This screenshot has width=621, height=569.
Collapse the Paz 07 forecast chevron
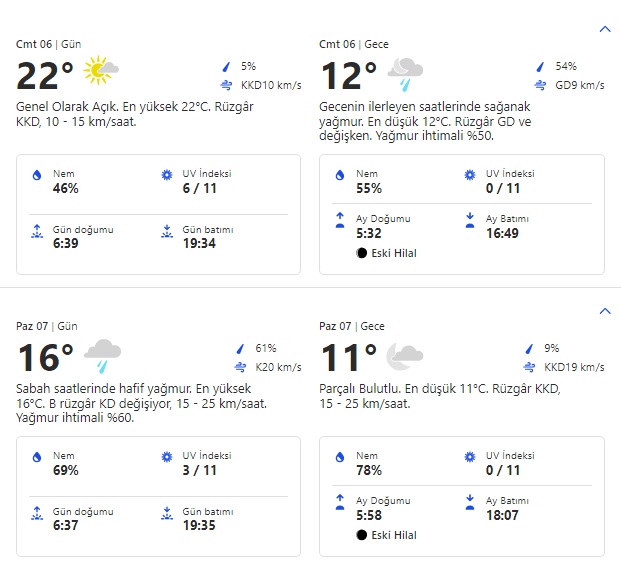click(604, 311)
